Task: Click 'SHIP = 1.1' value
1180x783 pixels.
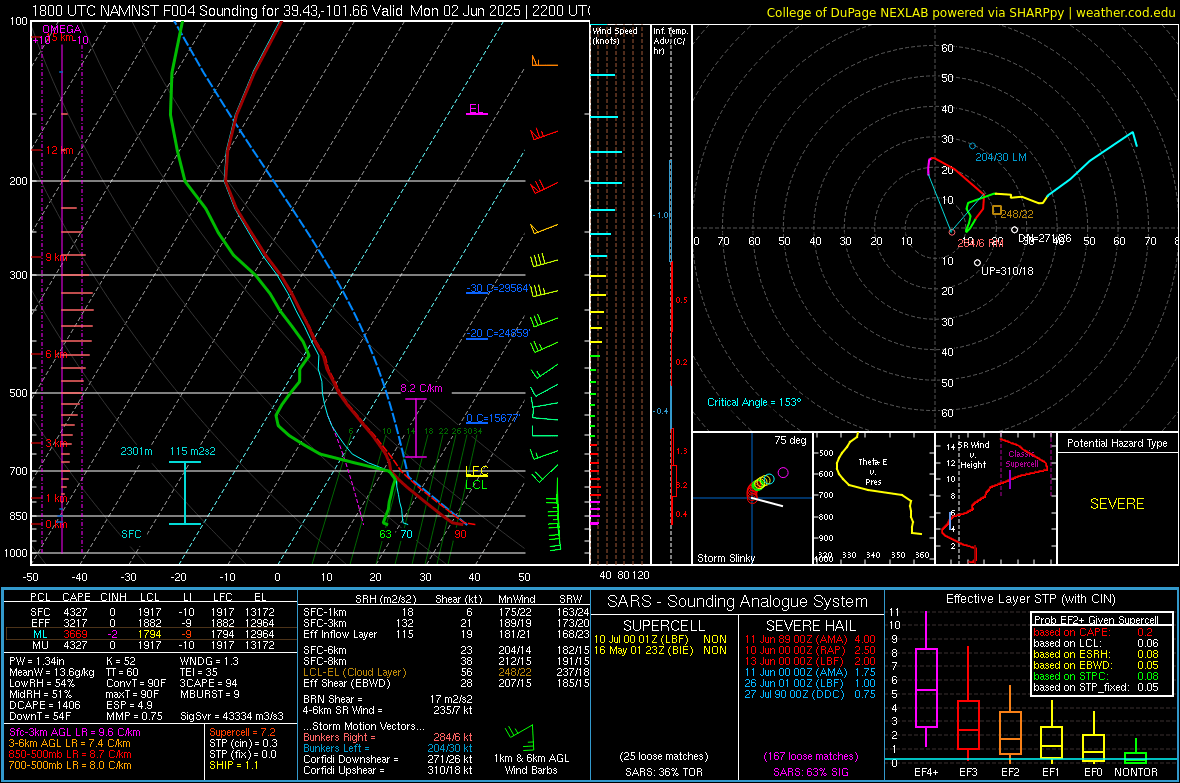Action: click(x=234, y=765)
